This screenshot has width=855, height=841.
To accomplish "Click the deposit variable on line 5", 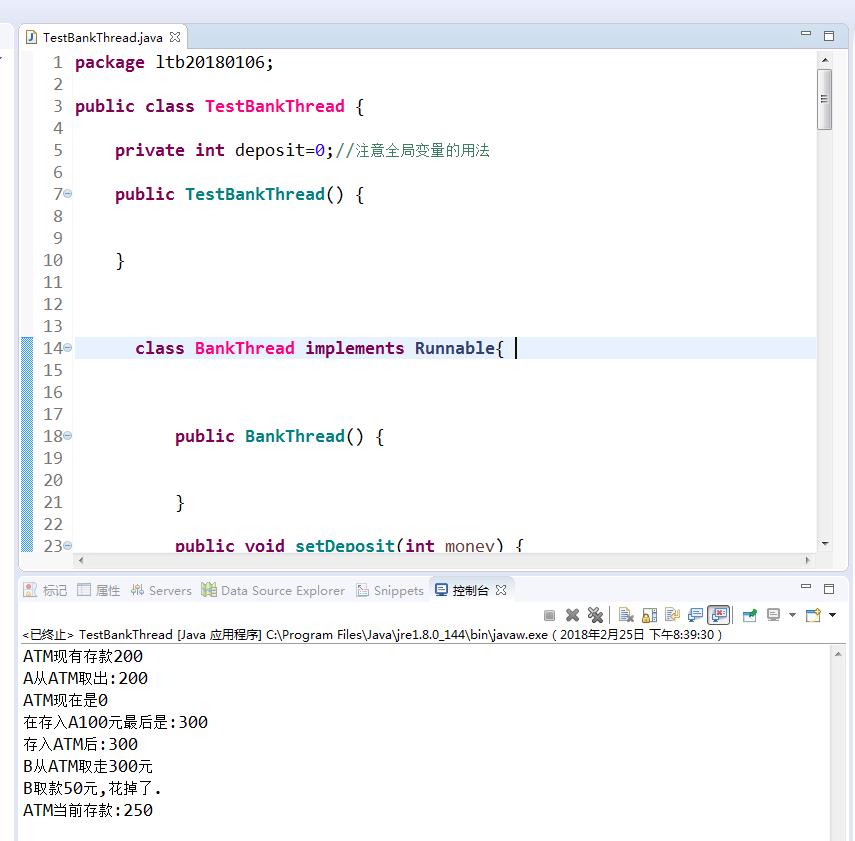I will coord(275,150).
